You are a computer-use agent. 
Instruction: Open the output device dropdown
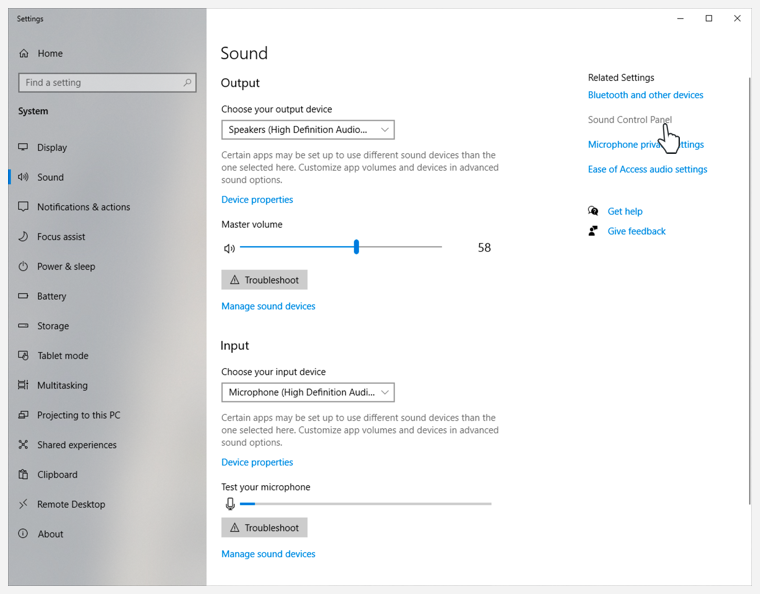pyautogui.click(x=308, y=130)
